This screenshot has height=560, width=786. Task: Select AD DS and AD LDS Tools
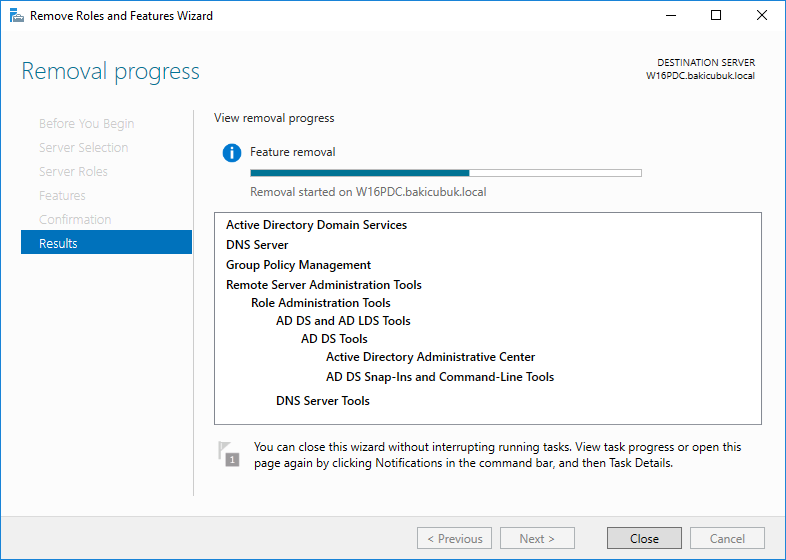click(x=343, y=321)
